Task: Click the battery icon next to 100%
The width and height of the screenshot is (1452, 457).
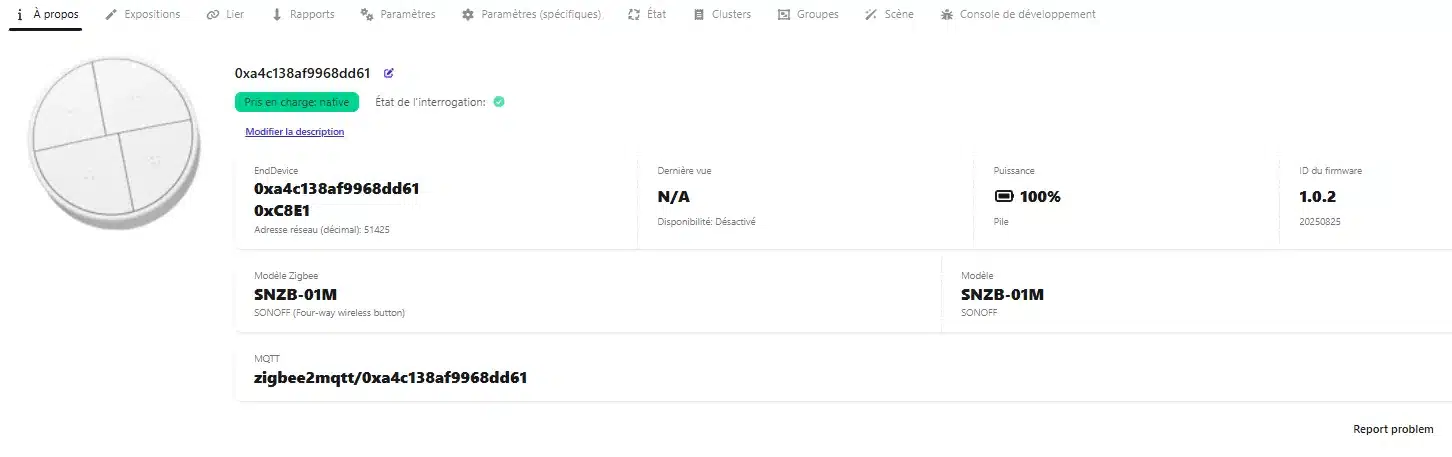Action: (1004, 197)
